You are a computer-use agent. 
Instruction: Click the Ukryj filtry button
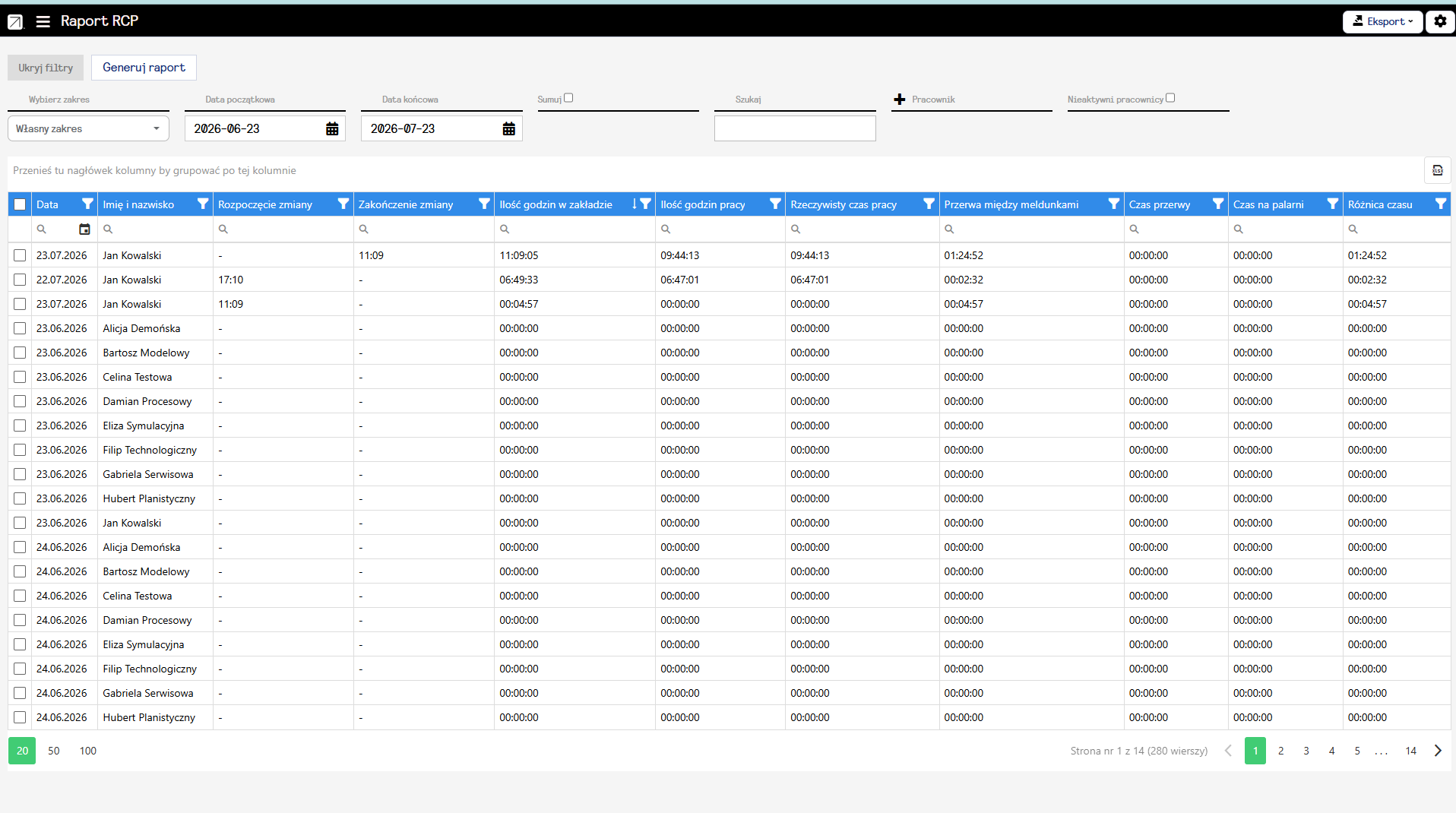[46, 68]
